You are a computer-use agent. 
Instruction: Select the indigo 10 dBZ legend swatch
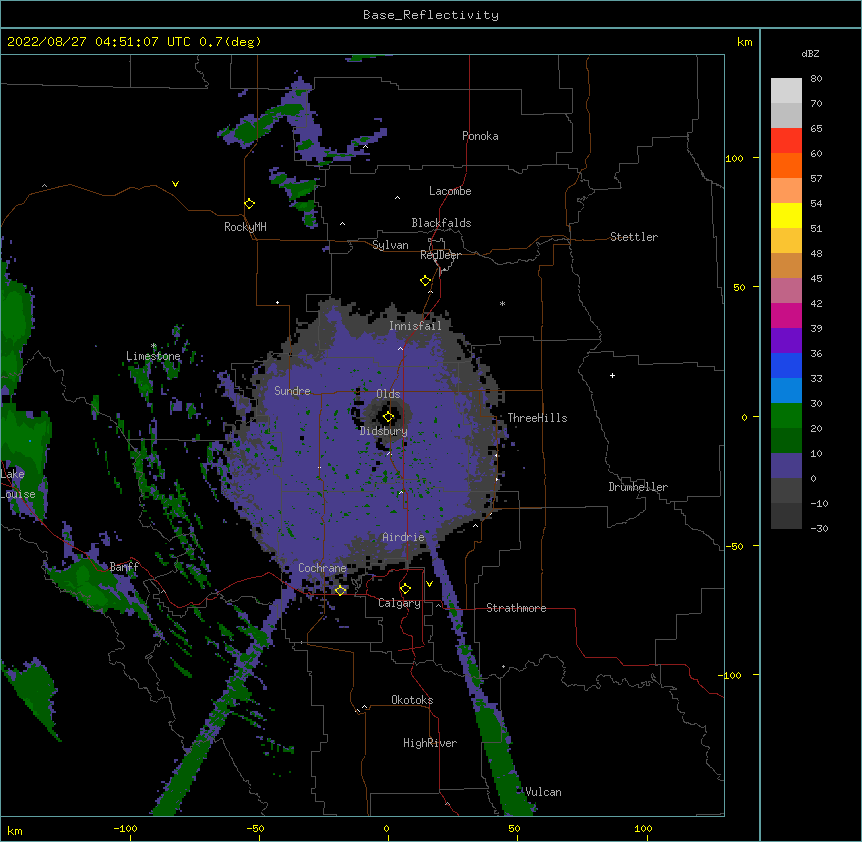click(x=786, y=466)
